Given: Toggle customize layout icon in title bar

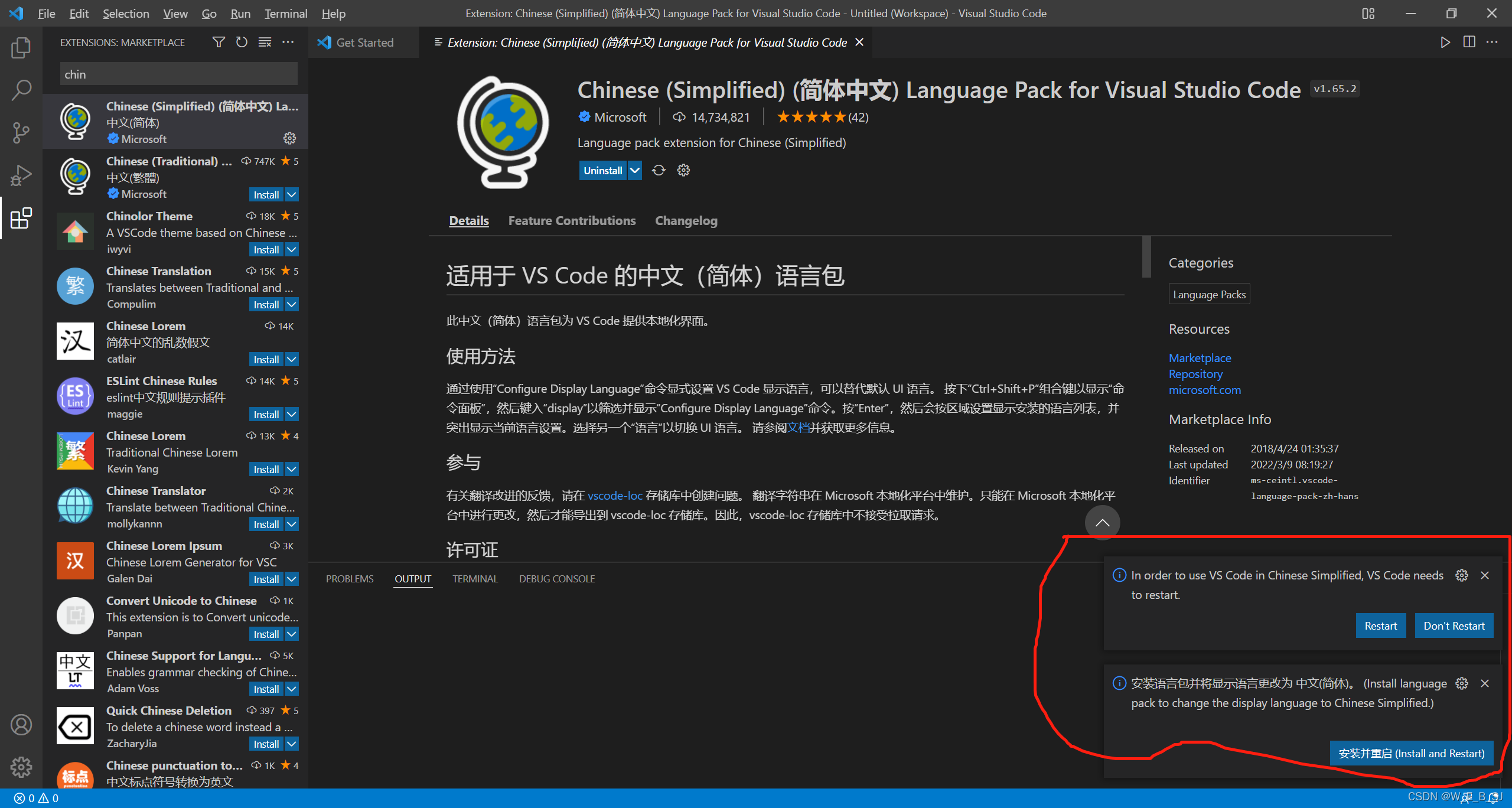Looking at the screenshot, I should tap(1368, 14).
